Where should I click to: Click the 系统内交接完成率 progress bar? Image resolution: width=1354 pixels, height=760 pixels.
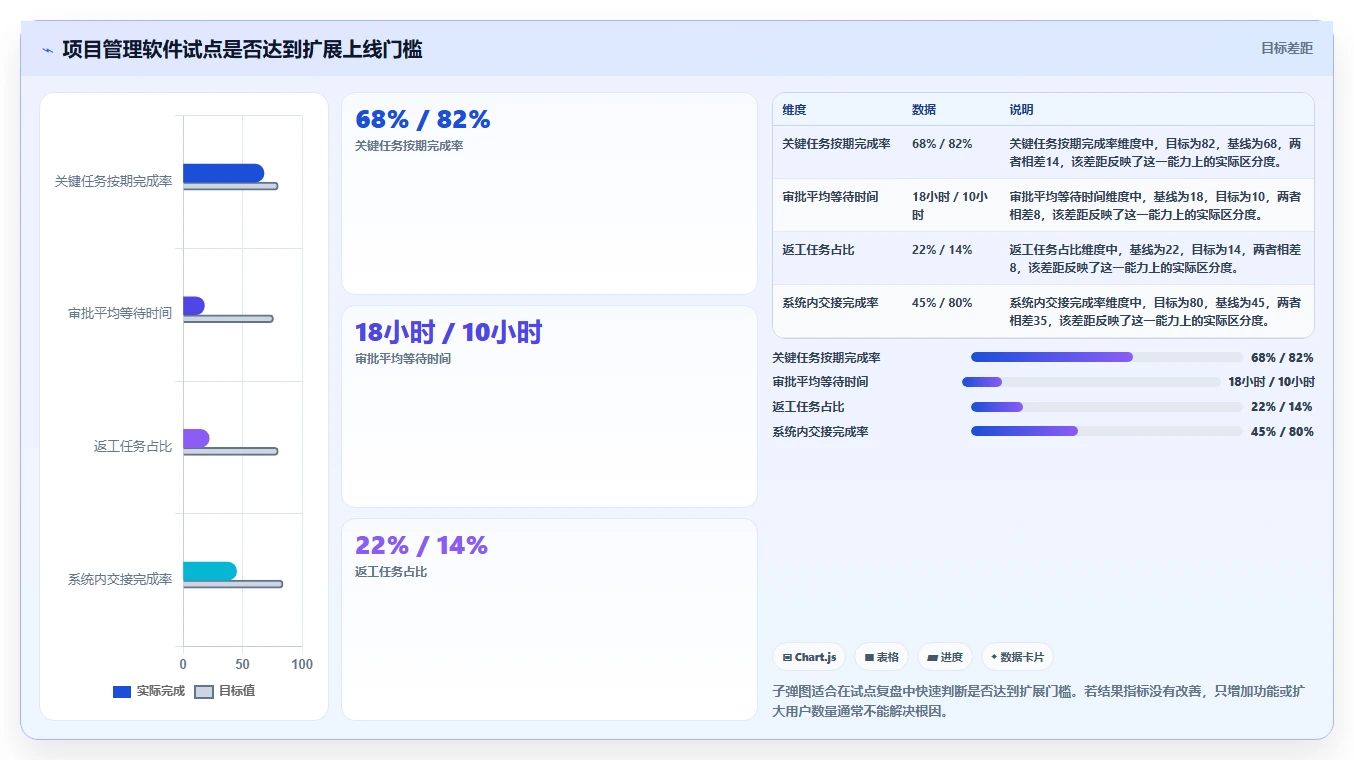(x=1106, y=431)
